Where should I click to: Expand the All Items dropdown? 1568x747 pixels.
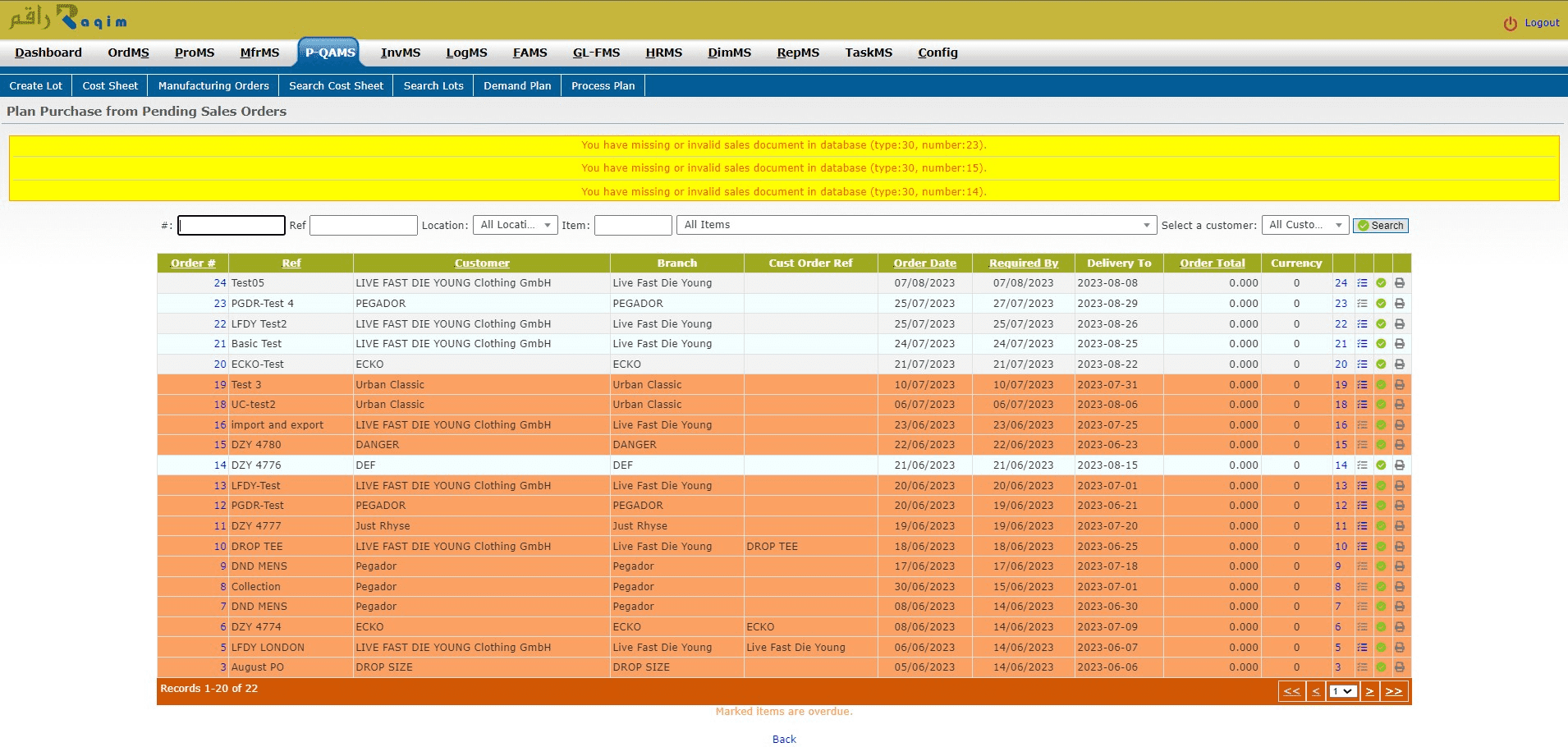pos(915,225)
